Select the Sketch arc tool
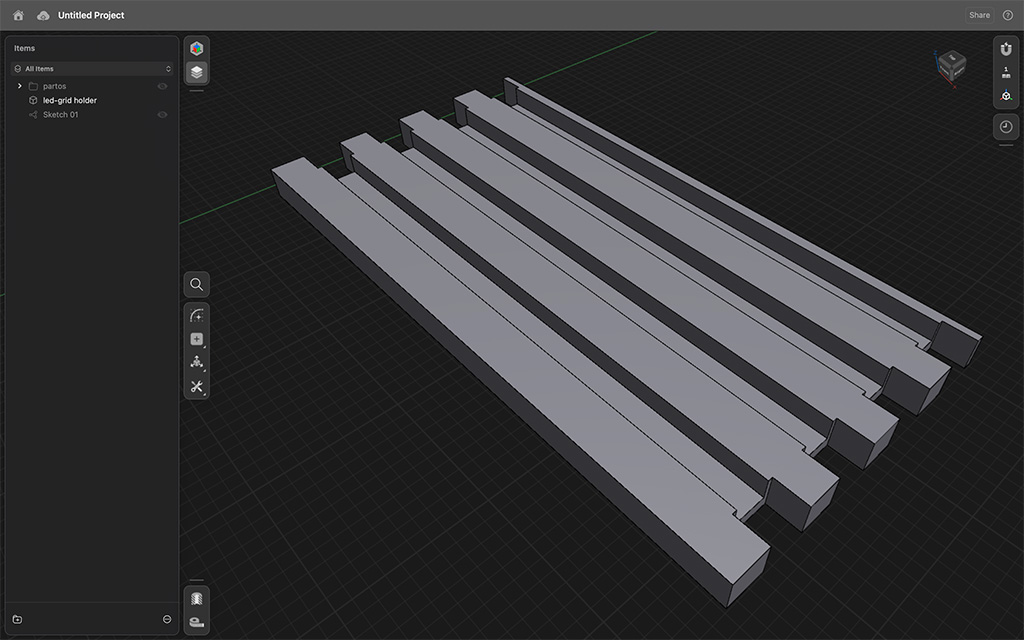The height and width of the screenshot is (640, 1024). [x=197, y=315]
